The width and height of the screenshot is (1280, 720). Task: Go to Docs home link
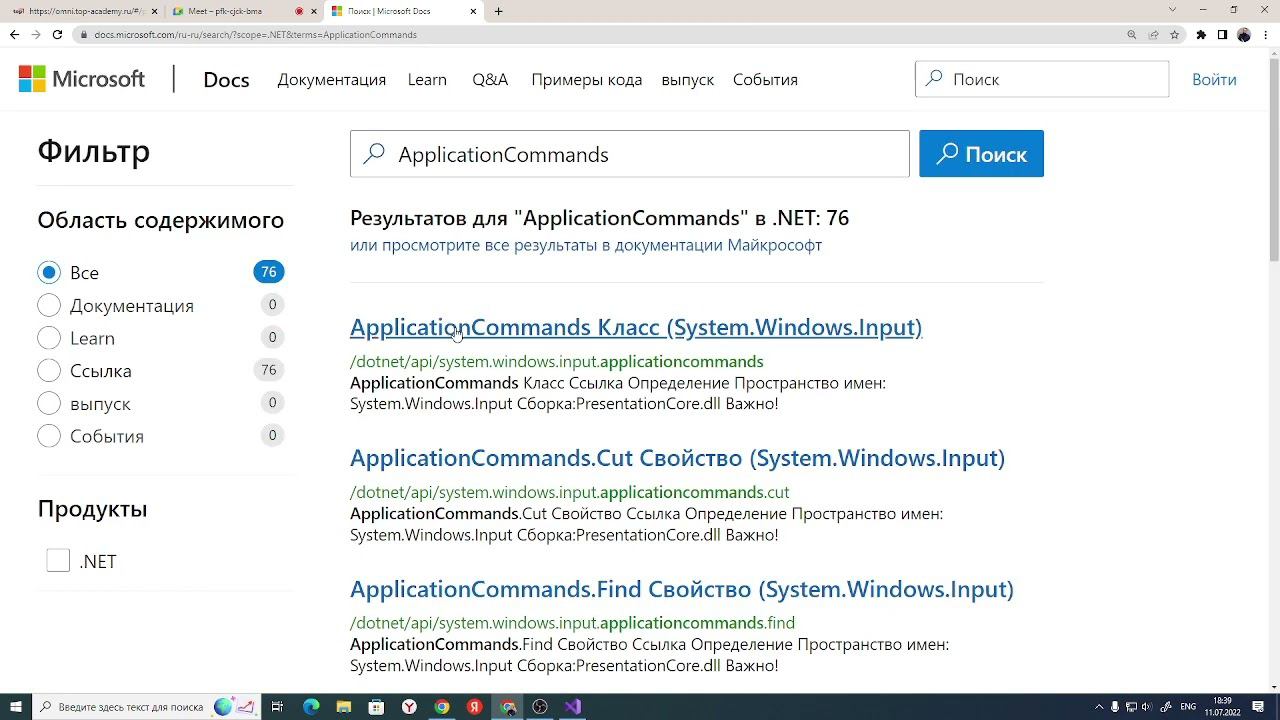226,80
